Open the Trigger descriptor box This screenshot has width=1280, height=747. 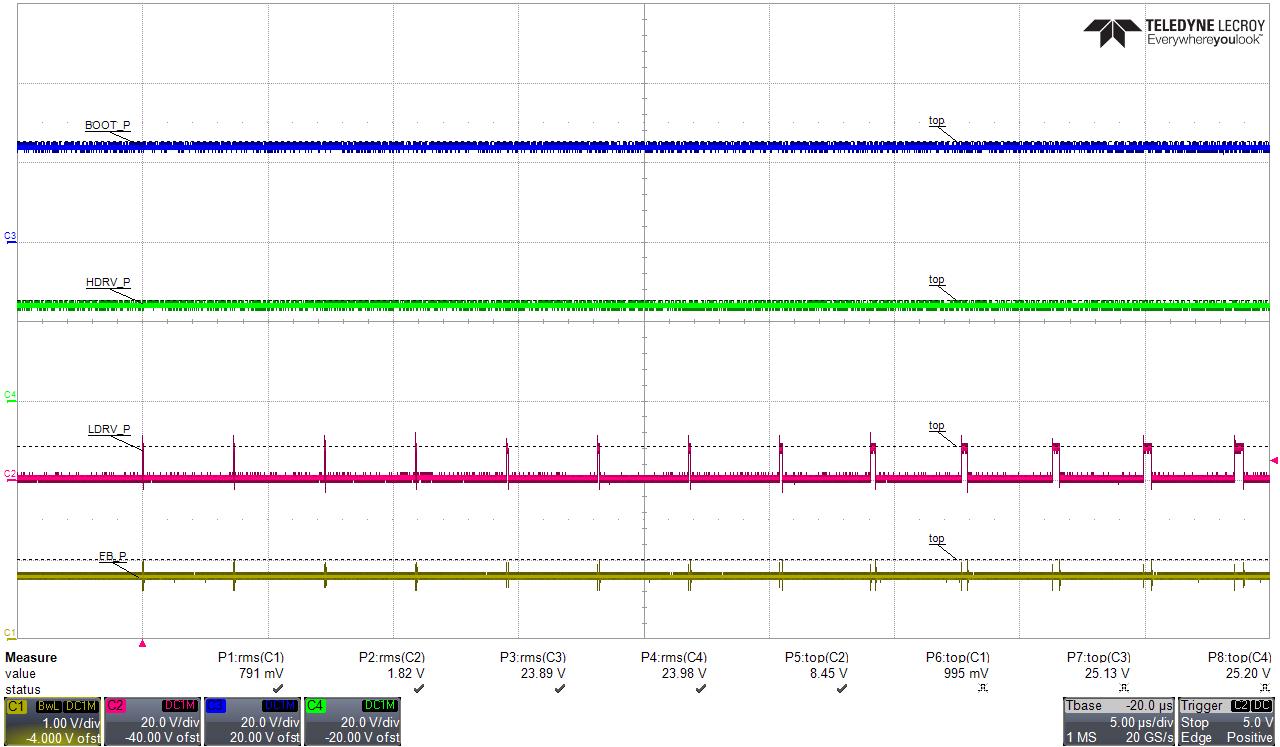point(1228,721)
